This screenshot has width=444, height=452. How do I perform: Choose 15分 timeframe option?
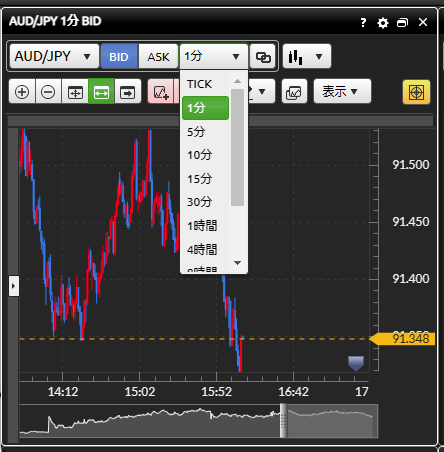205,179
